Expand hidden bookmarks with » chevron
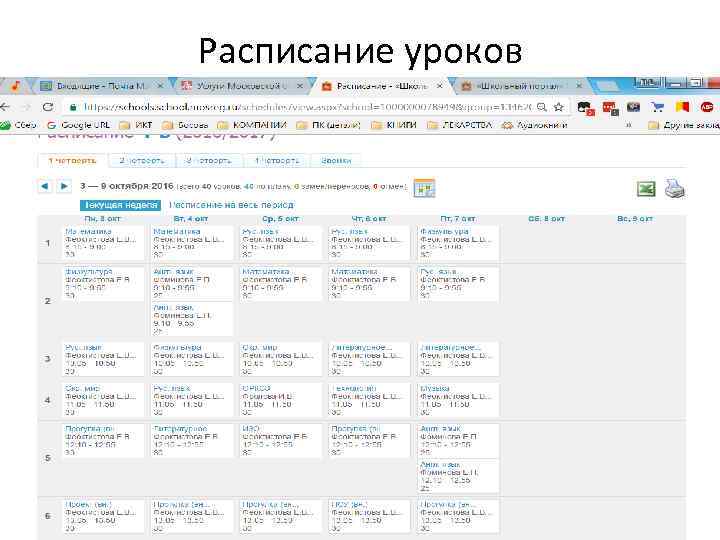Viewport: 720px width, 540px height. [x=629, y=125]
